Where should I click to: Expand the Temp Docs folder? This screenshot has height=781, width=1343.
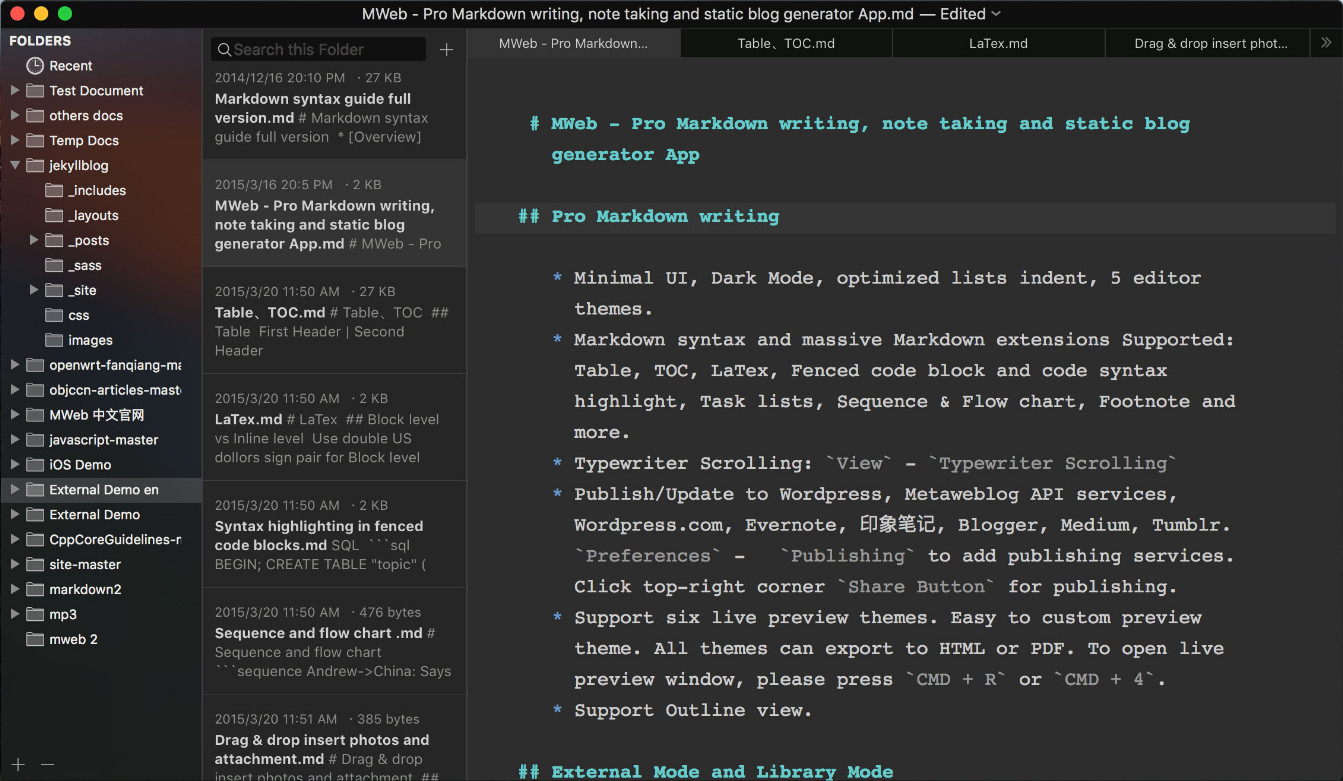pos(15,140)
